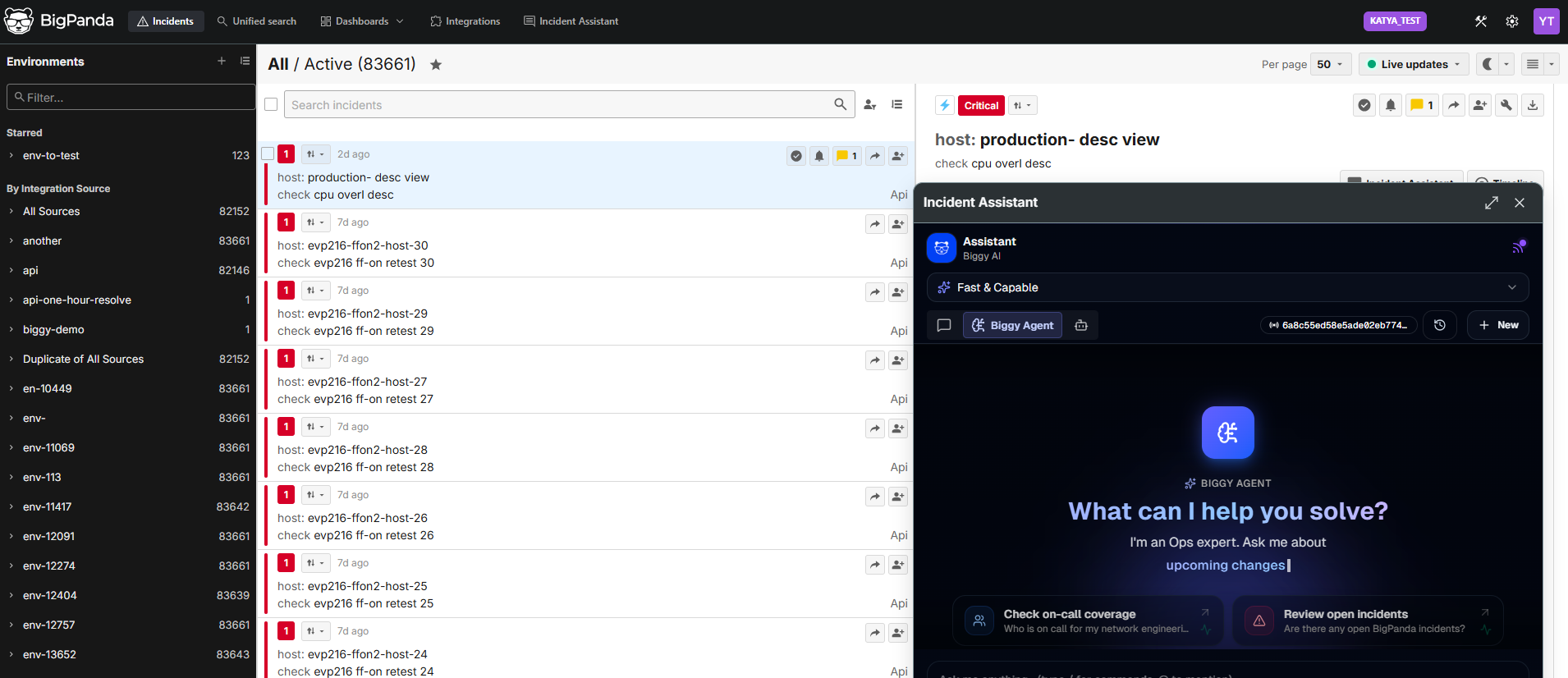Image resolution: width=1568 pixels, height=678 pixels.
Task: Click the KATYA_TEST organization badge
Action: [1395, 21]
